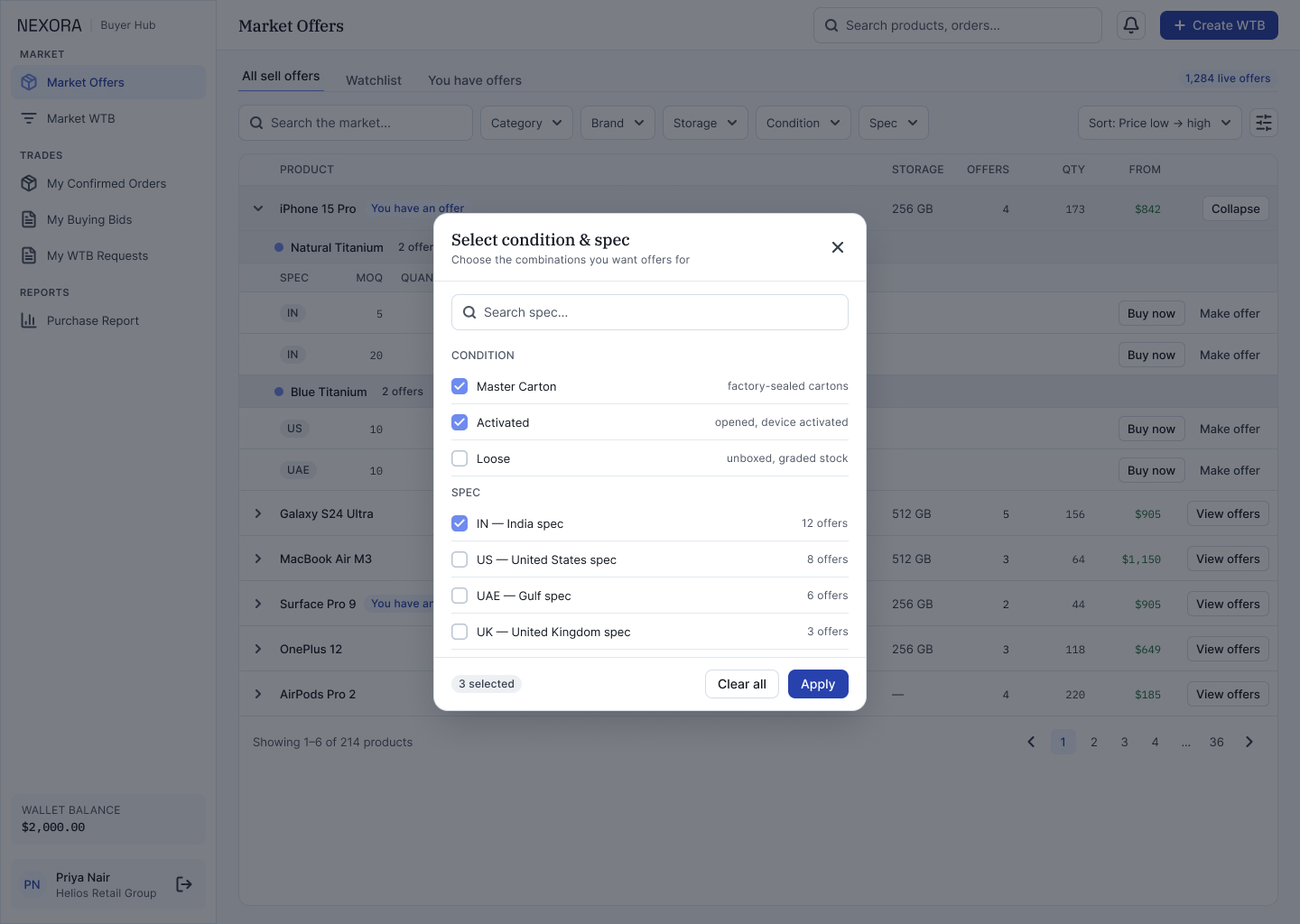Open the Category filter dropdown
The height and width of the screenshot is (924, 1300).
point(526,123)
